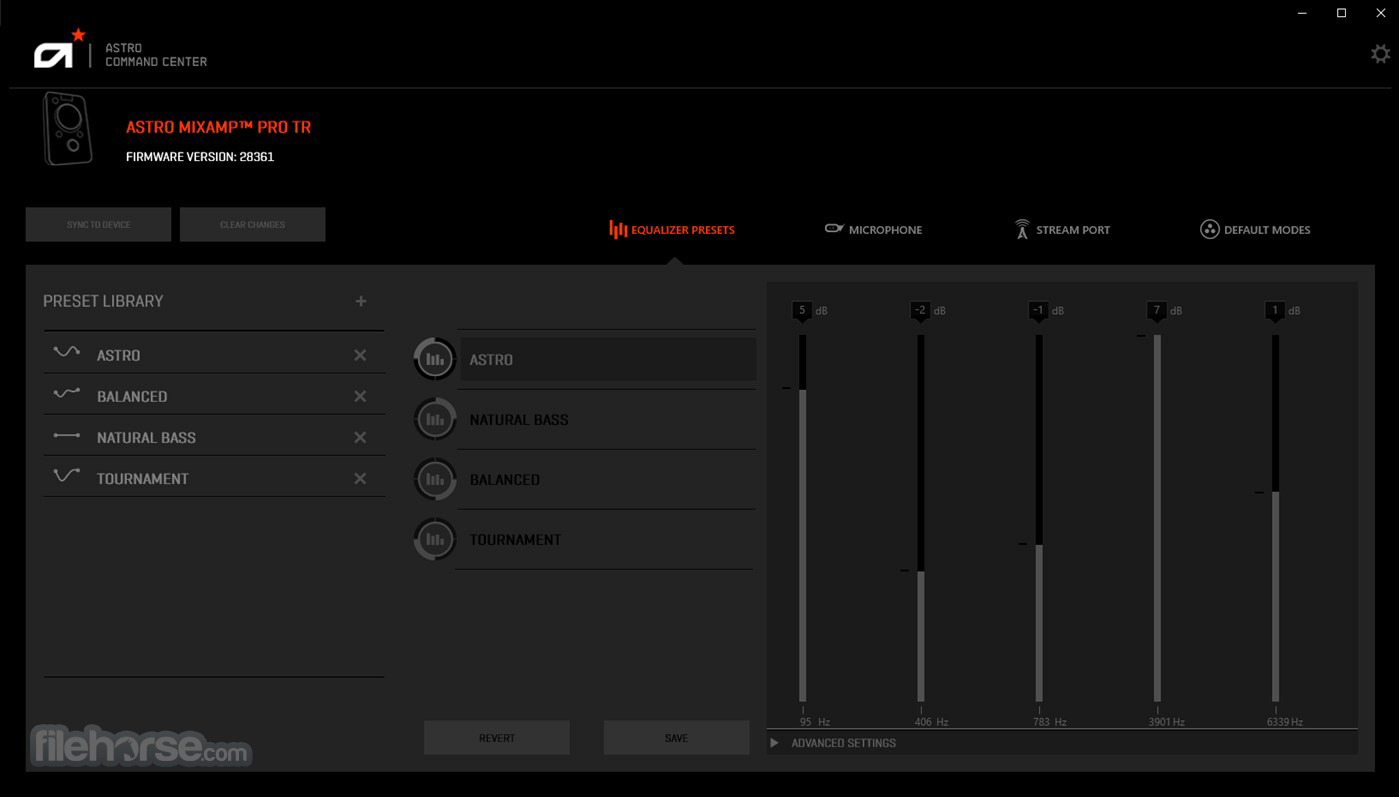Click the REVERT button

click(497, 738)
